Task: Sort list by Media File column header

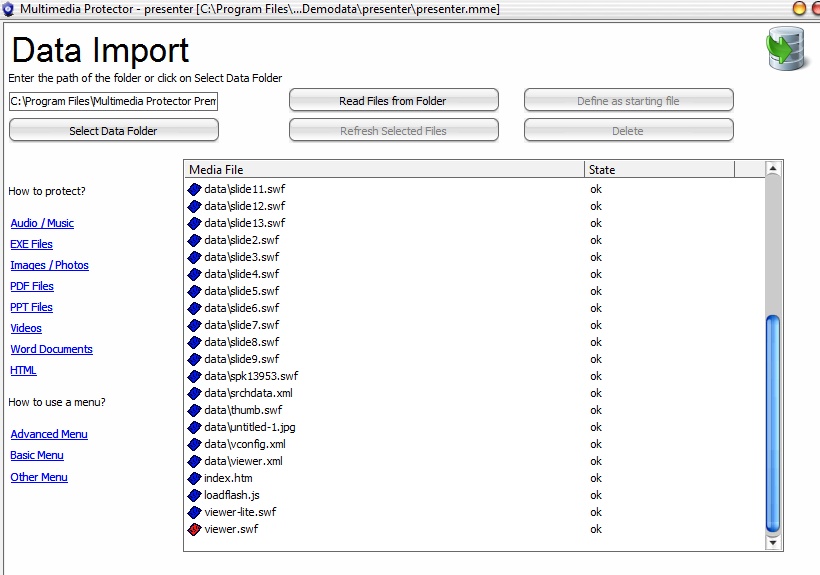Action: click(x=384, y=170)
